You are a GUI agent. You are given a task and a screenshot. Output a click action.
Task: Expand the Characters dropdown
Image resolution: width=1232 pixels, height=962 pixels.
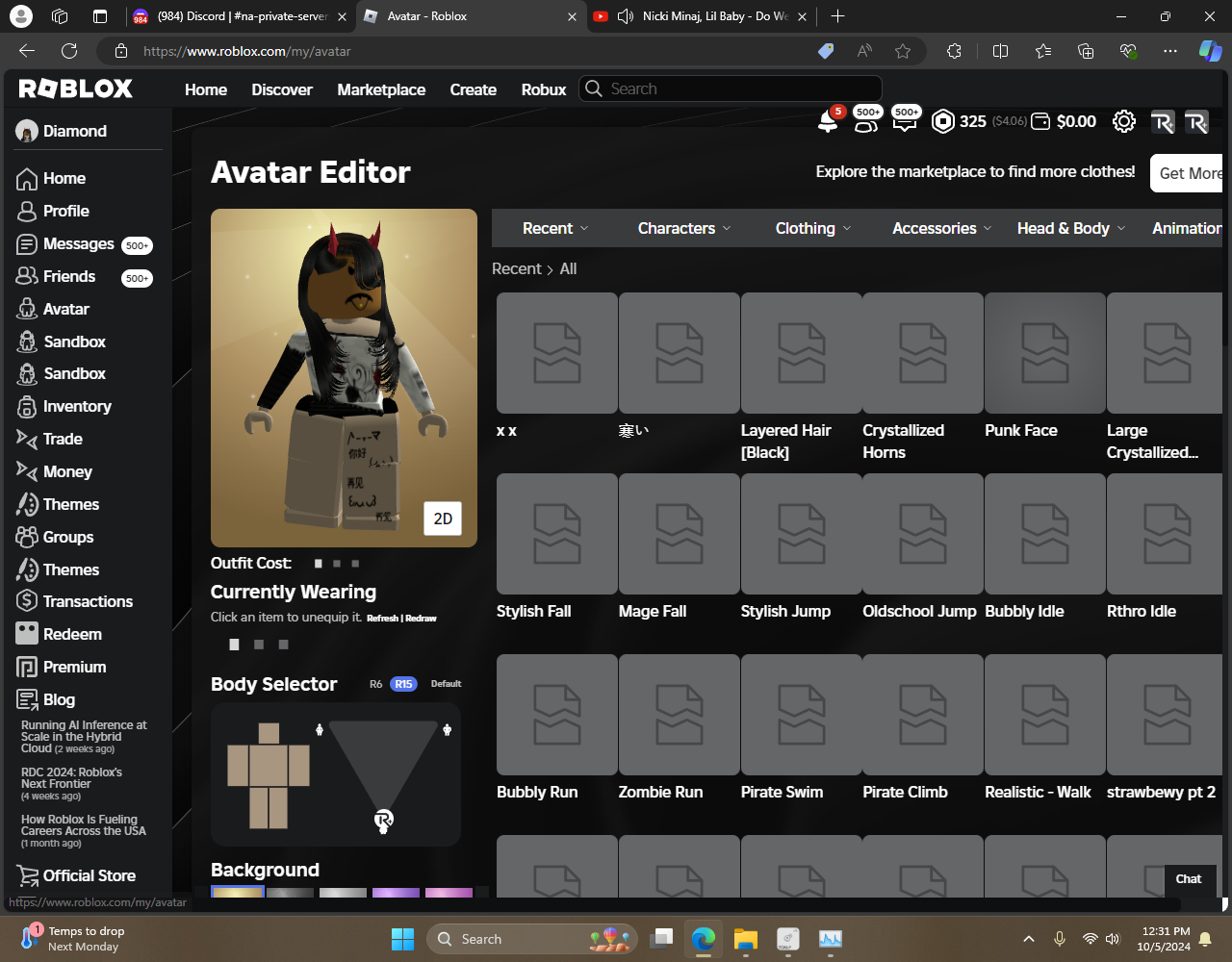coord(684,228)
